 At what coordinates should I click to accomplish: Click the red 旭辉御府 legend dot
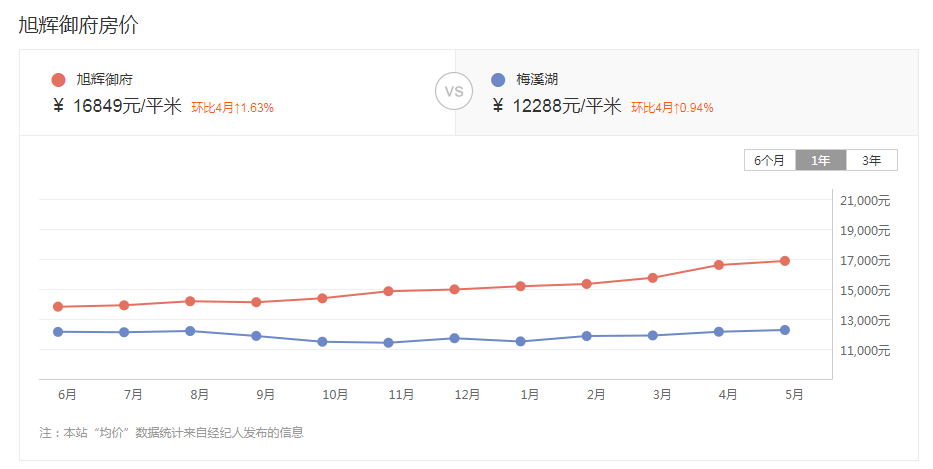(x=58, y=80)
